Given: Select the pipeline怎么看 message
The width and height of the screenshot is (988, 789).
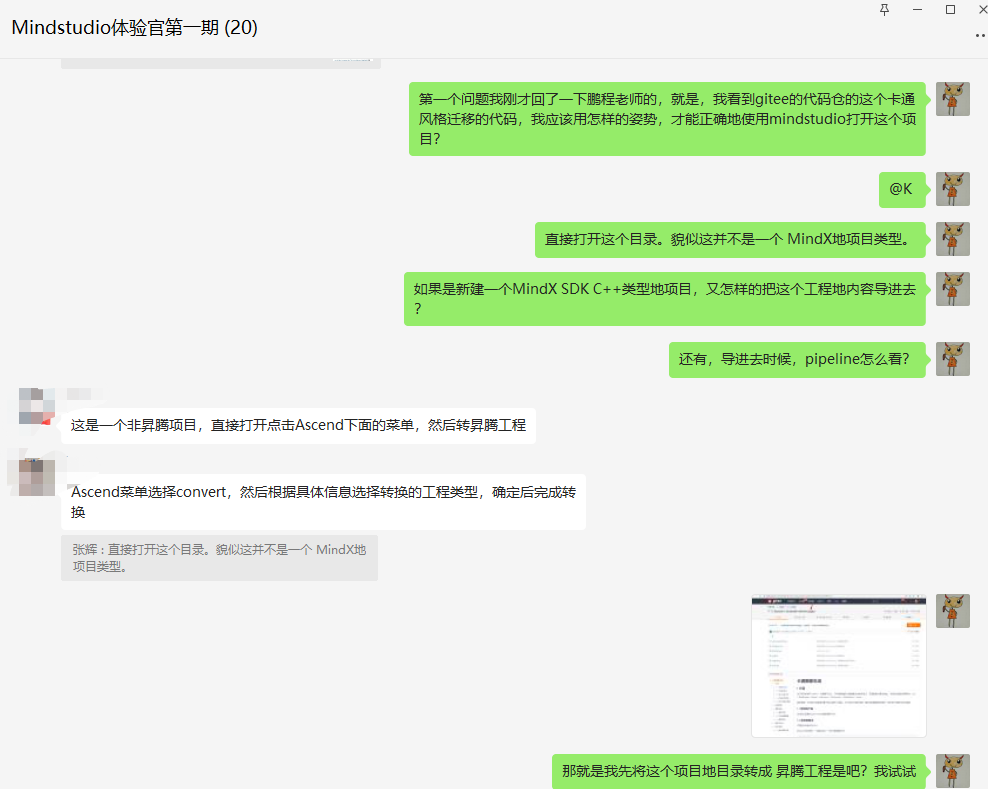Looking at the screenshot, I should (x=797, y=360).
